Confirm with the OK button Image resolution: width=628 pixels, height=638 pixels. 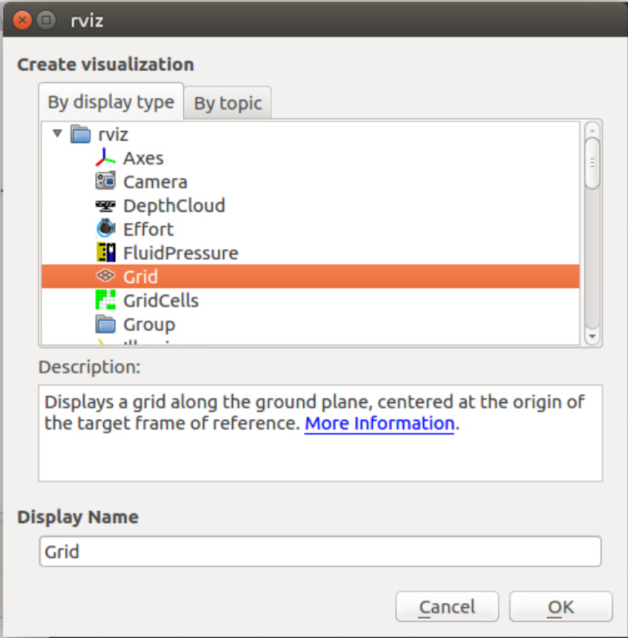point(560,607)
